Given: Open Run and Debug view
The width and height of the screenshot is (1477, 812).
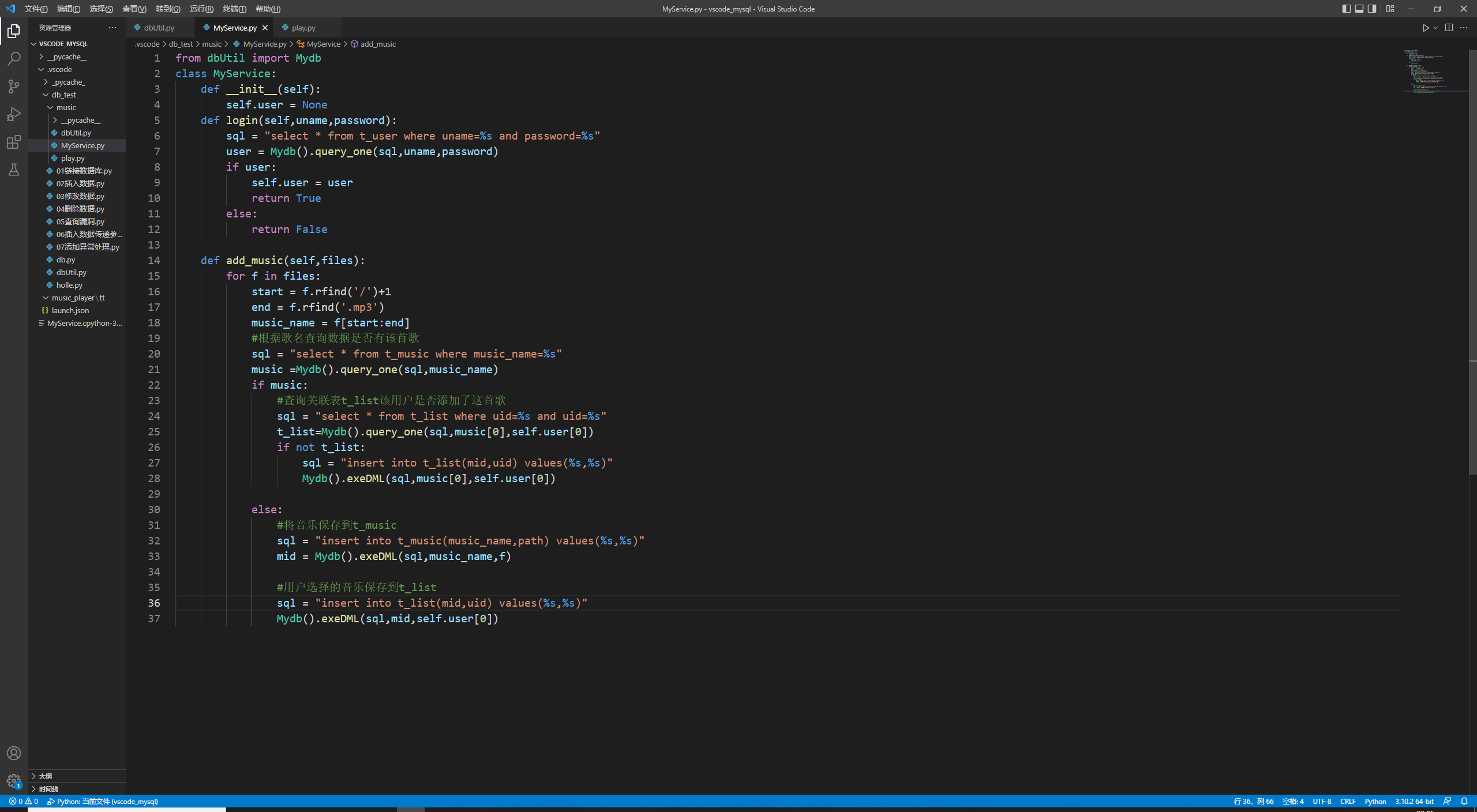Looking at the screenshot, I should (x=14, y=114).
